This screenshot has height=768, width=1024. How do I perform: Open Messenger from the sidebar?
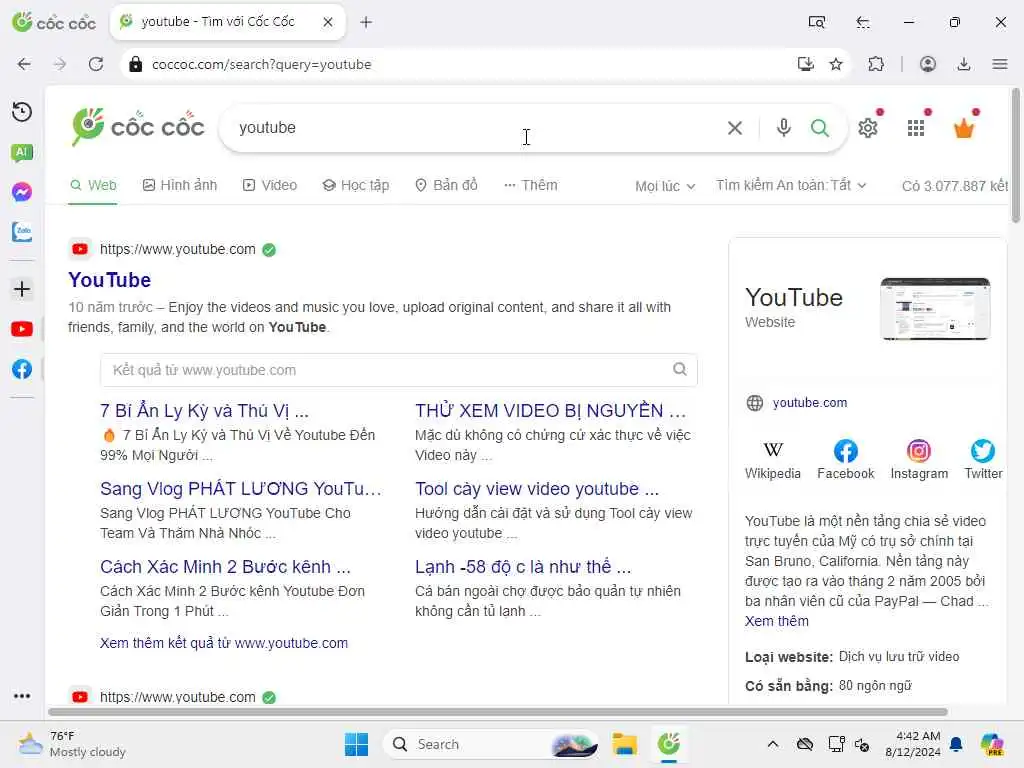[22, 192]
